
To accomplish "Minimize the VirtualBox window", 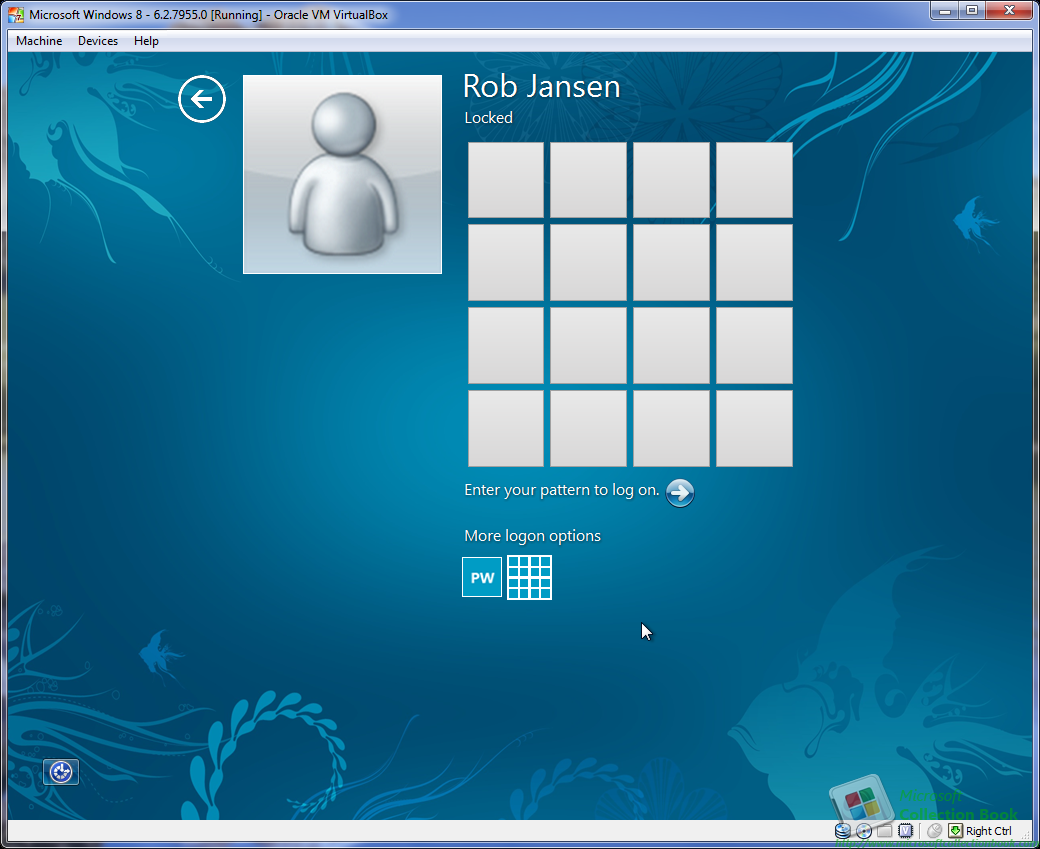I will [944, 11].
